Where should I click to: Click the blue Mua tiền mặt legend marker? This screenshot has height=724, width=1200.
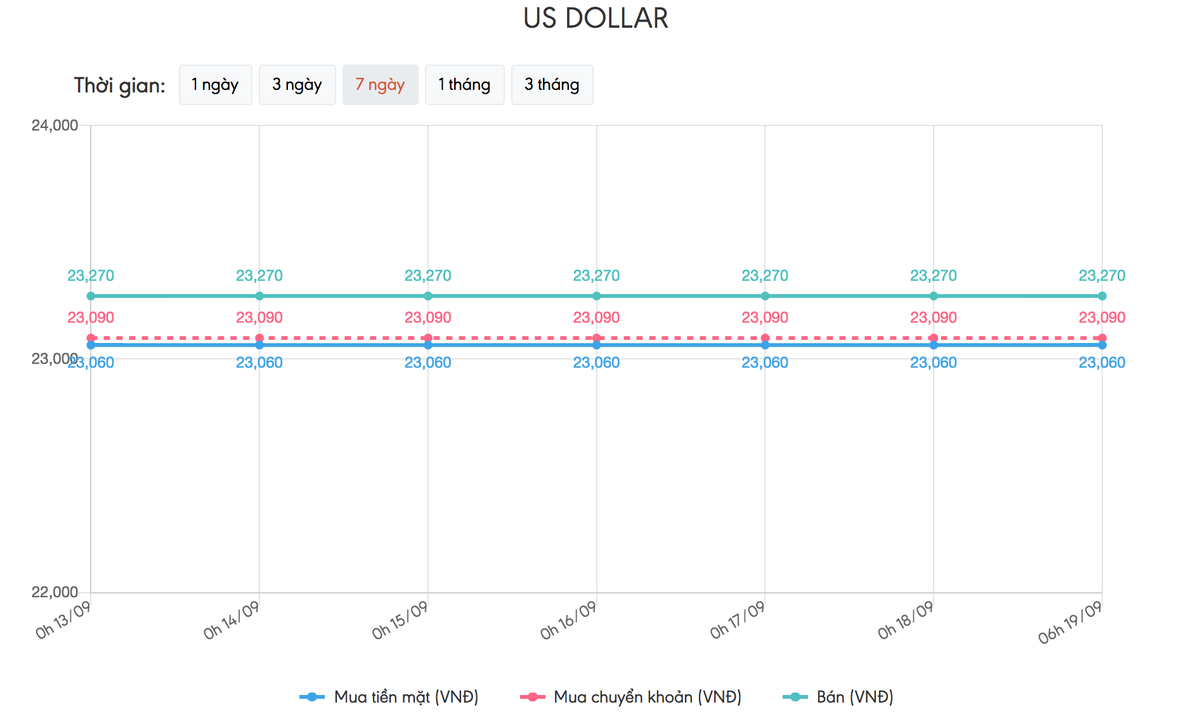pyautogui.click(x=312, y=697)
